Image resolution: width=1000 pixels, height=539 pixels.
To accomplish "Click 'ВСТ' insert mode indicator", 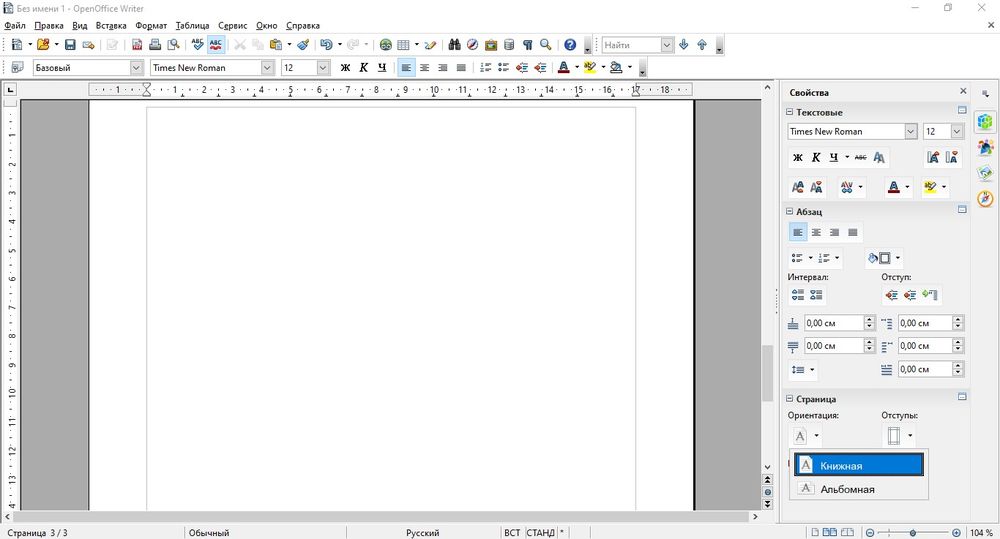I will tap(512, 533).
